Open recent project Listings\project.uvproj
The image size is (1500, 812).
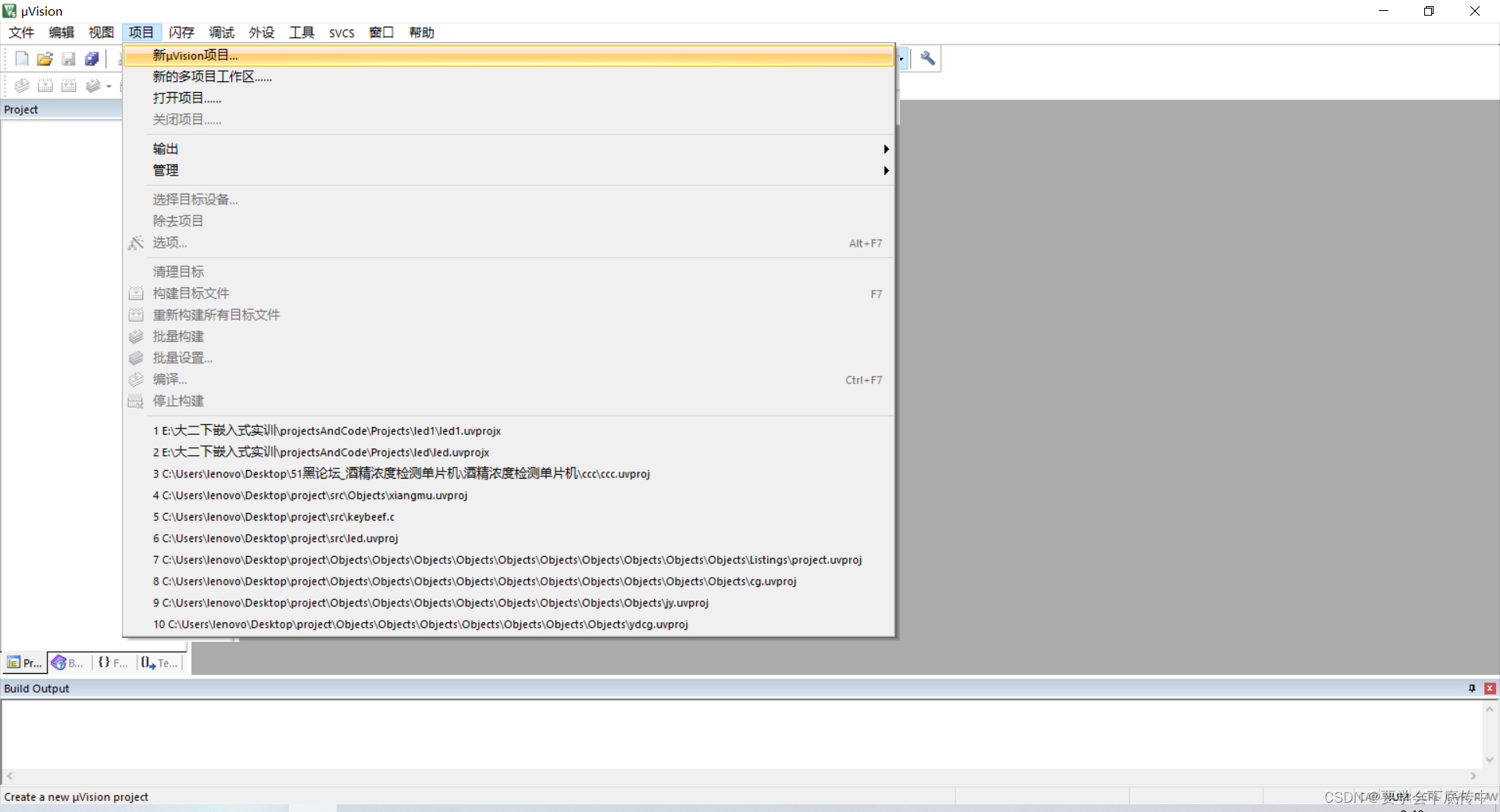click(509, 559)
